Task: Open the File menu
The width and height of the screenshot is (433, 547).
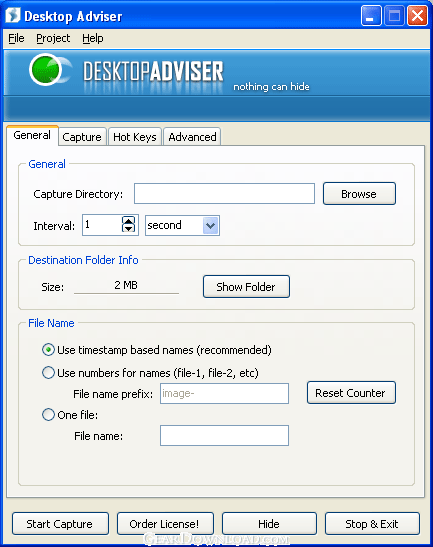Action: point(16,38)
